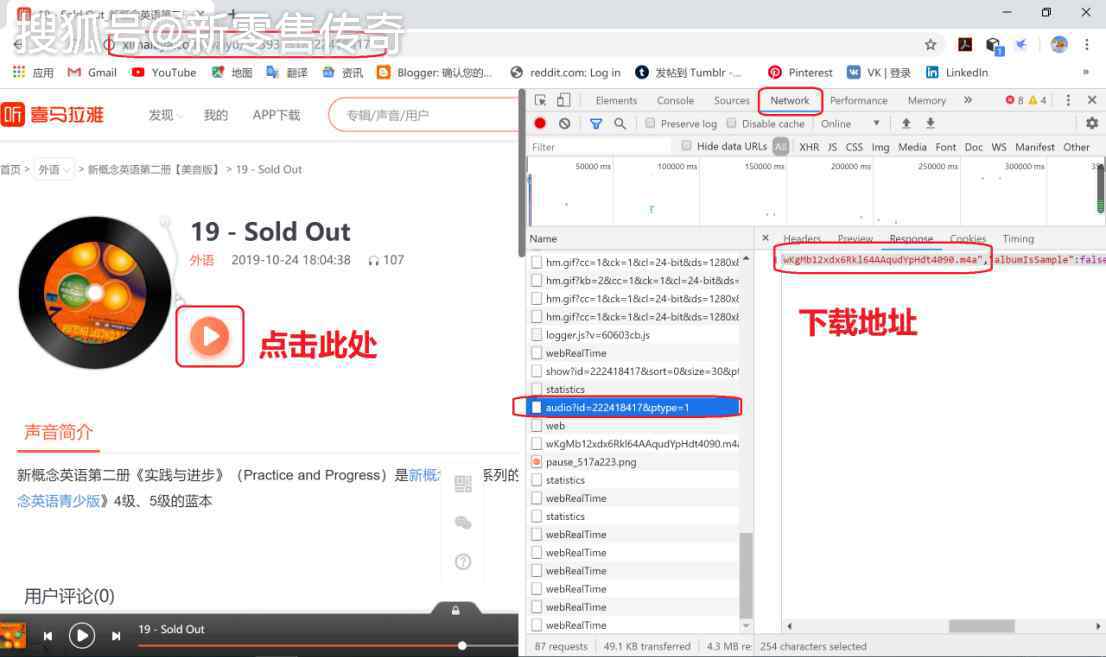1106x657 pixels.
Task: Open the APP下载 link
Action: coord(276,115)
